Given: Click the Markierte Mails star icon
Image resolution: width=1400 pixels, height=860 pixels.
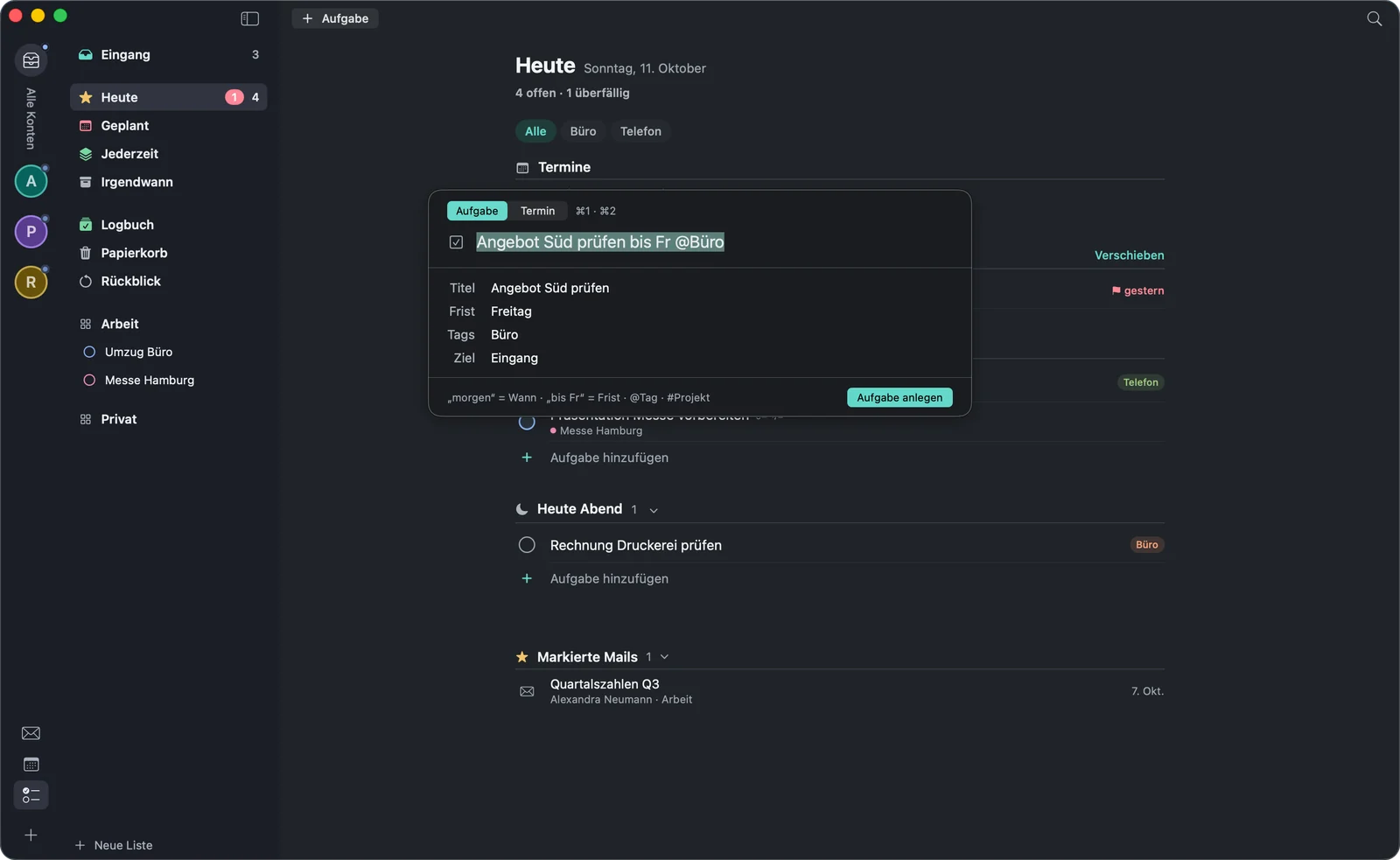Looking at the screenshot, I should tap(522, 657).
